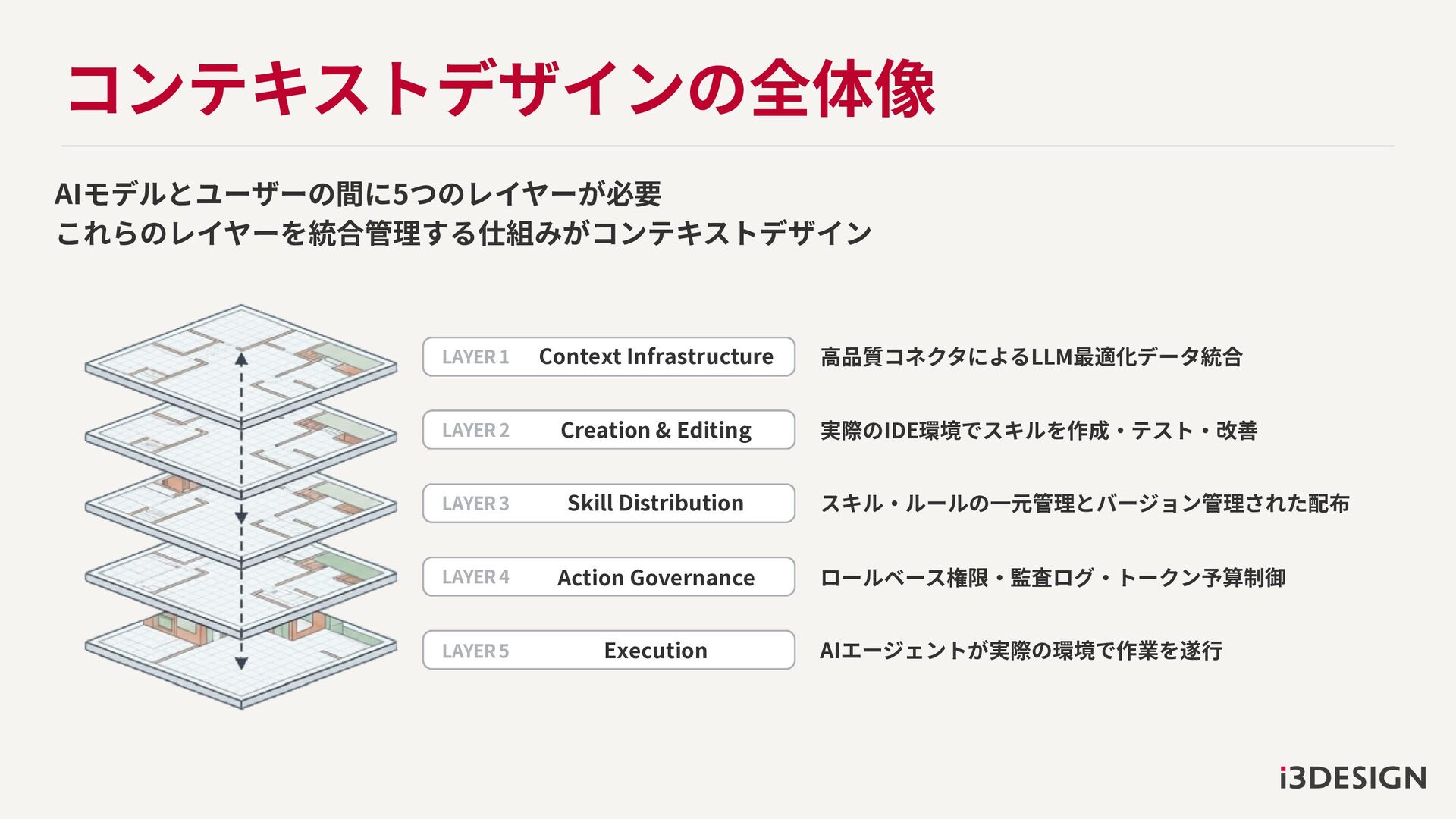Click the LAYER 3 label

[x=475, y=504]
